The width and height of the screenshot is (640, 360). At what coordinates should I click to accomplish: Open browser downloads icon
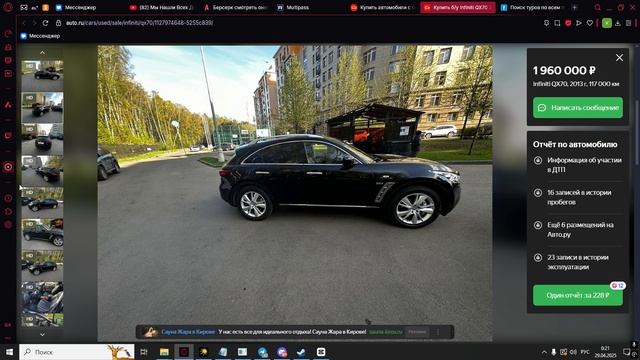point(618,23)
